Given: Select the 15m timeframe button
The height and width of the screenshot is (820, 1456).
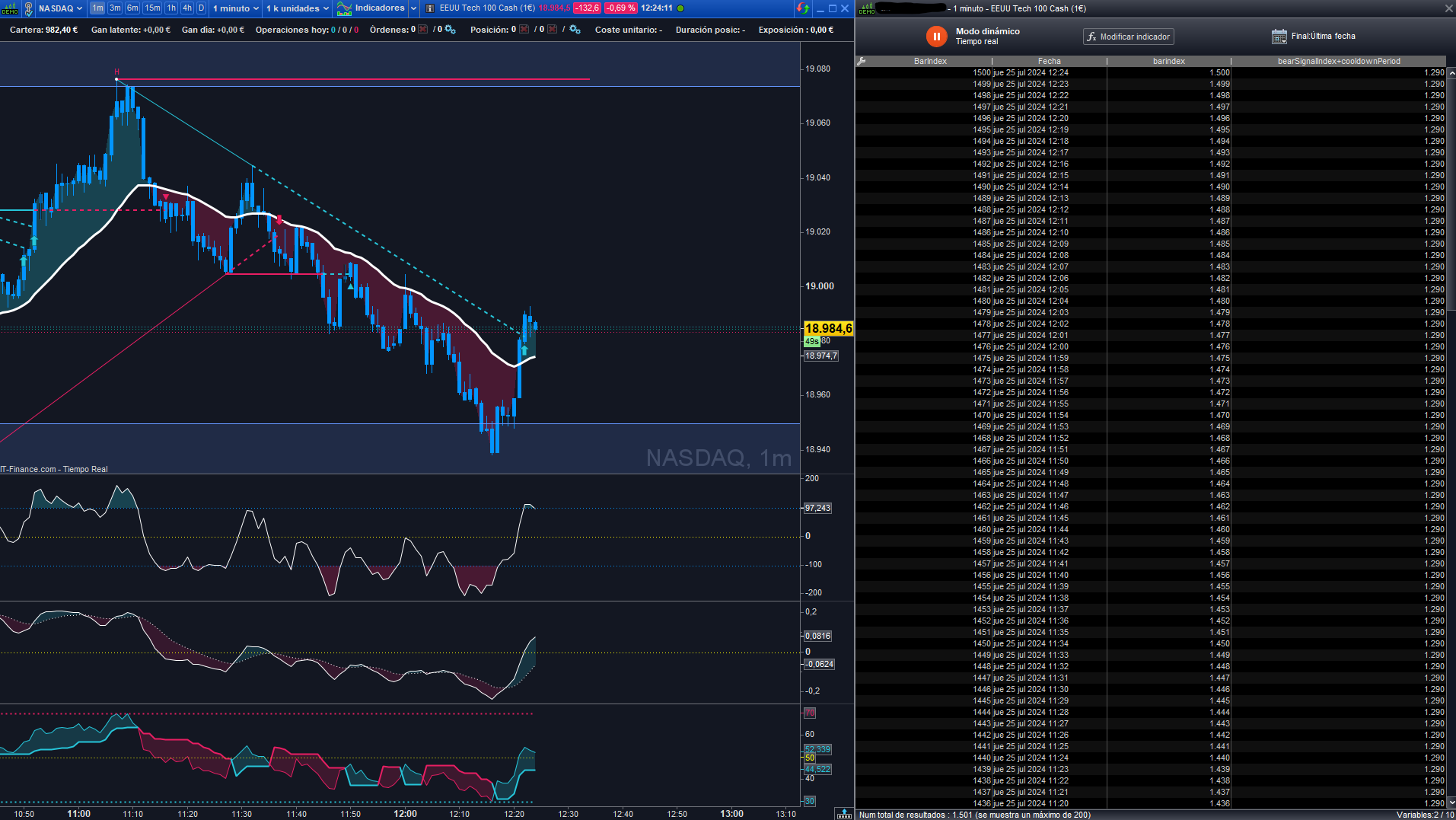Looking at the screenshot, I should 152,8.
